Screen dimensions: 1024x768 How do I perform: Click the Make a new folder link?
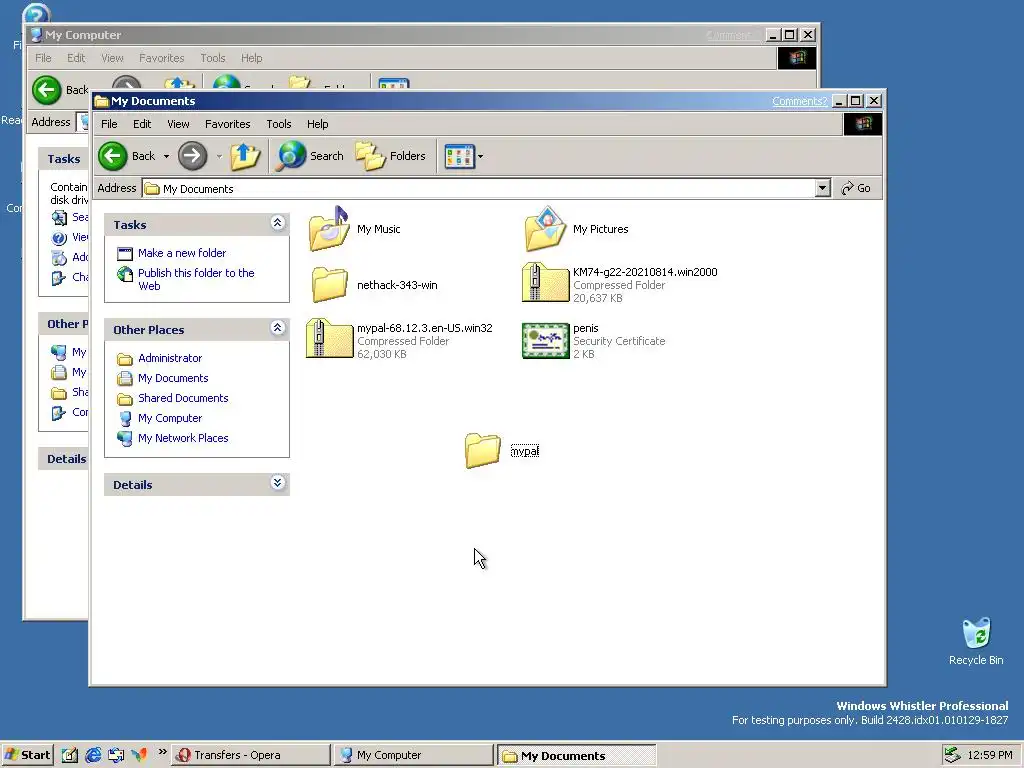[182, 253]
